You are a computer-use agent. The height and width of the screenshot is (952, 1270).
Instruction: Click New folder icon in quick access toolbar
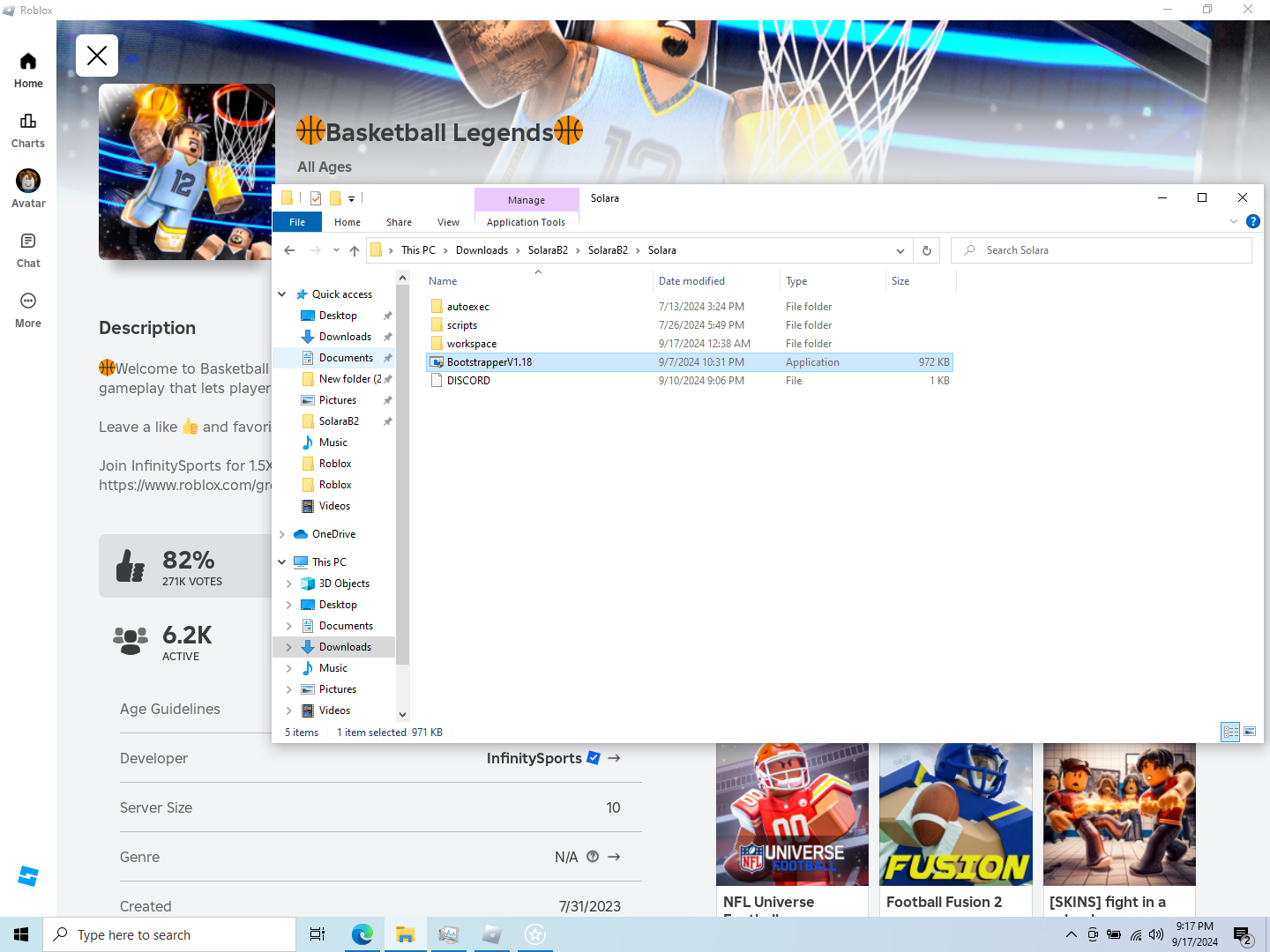pos(335,198)
